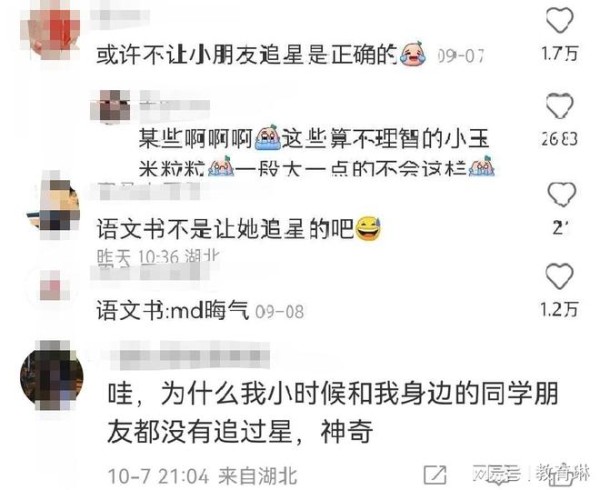Select comment 语文书:md晦气
The image size is (600, 490).
pyautogui.click(x=173, y=311)
